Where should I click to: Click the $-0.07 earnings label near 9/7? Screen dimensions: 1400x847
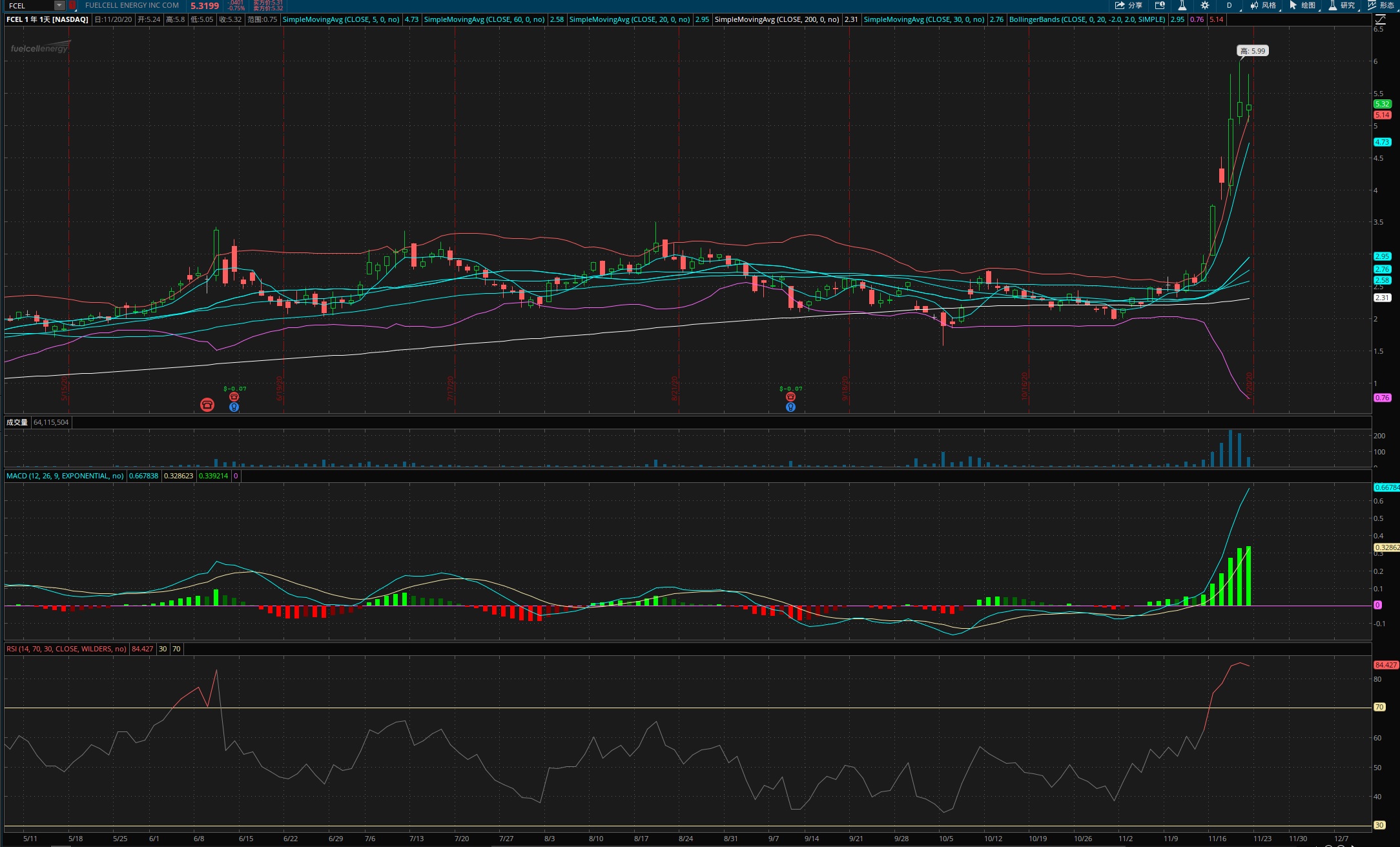click(x=791, y=389)
